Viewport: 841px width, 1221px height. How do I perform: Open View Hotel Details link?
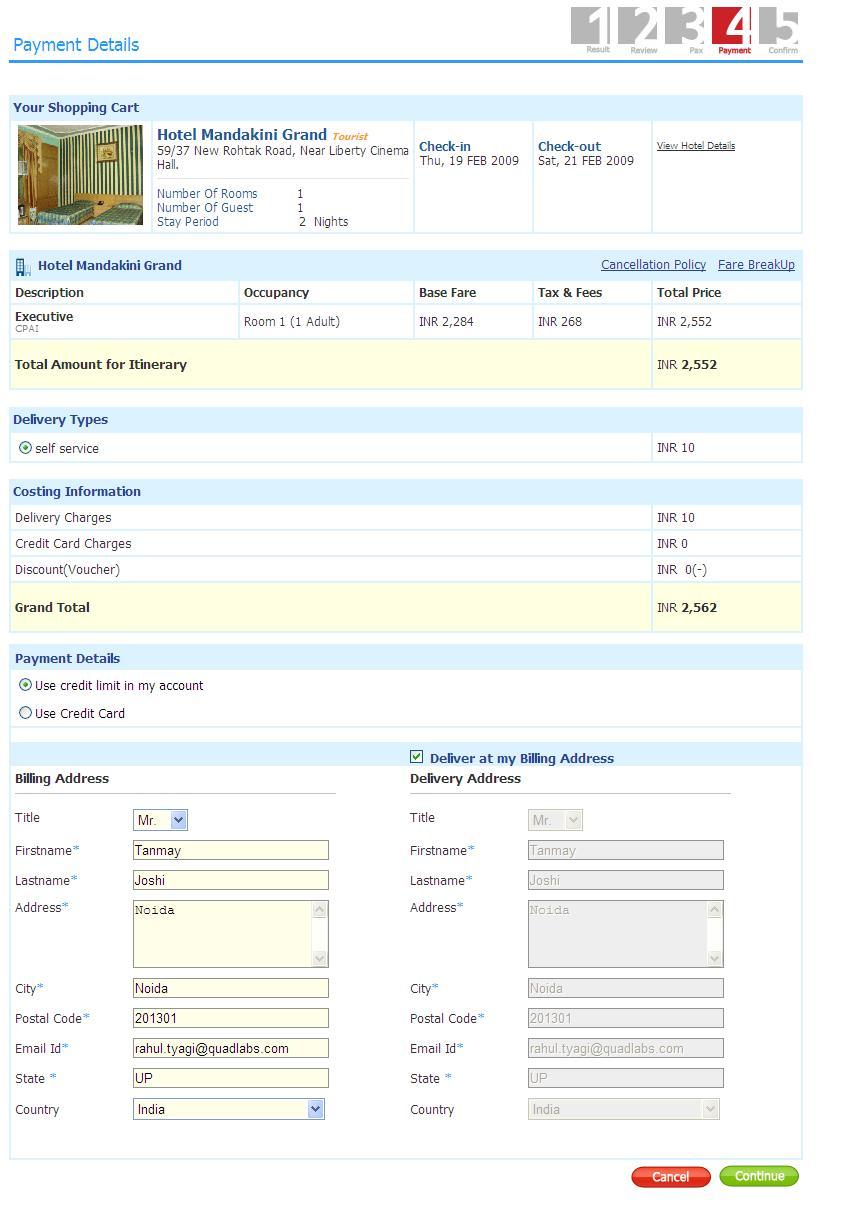[x=695, y=146]
